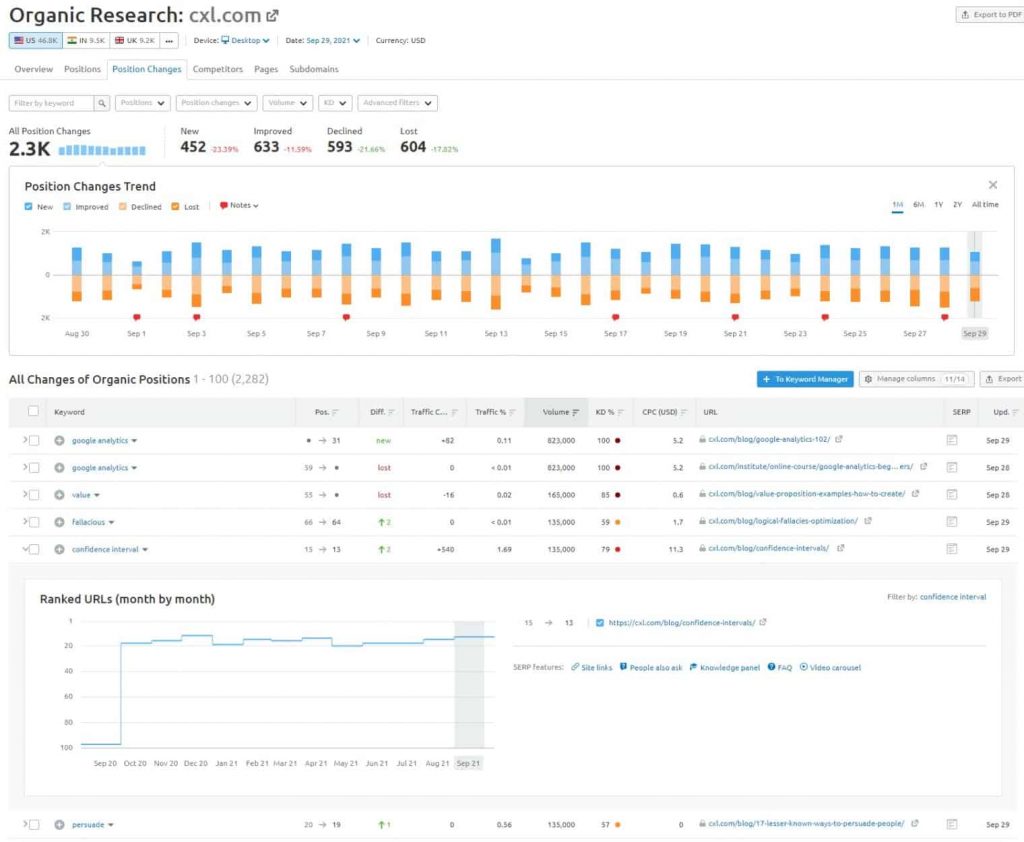
Task: Close the Position Changes Trend panel
Action: [x=993, y=186]
